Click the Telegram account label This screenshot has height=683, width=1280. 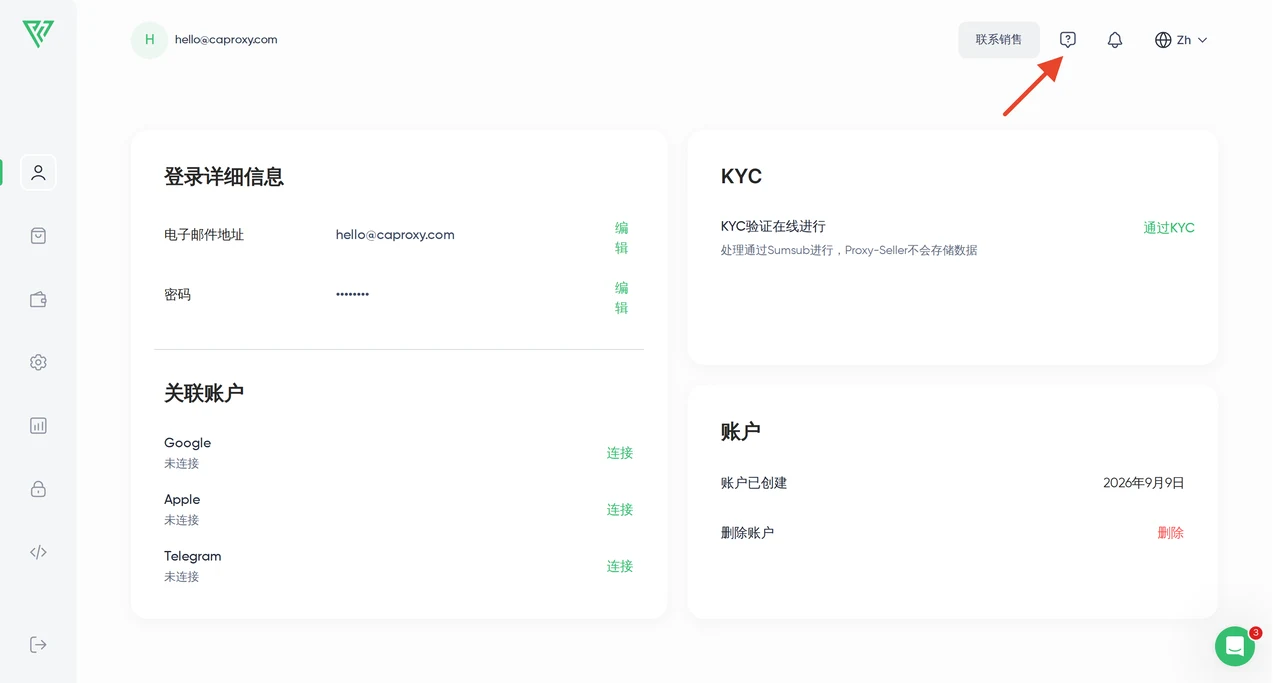tap(192, 556)
